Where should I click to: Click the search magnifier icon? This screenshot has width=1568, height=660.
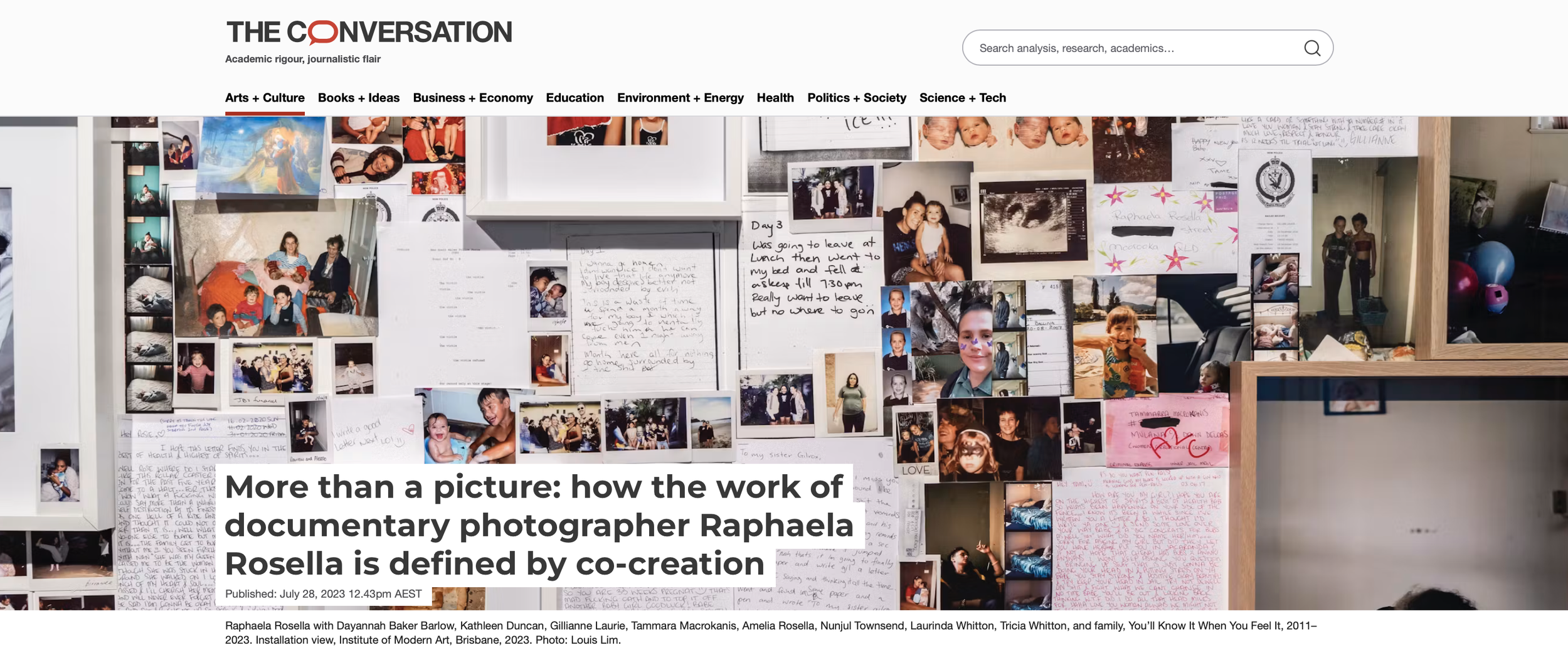pos(1312,48)
